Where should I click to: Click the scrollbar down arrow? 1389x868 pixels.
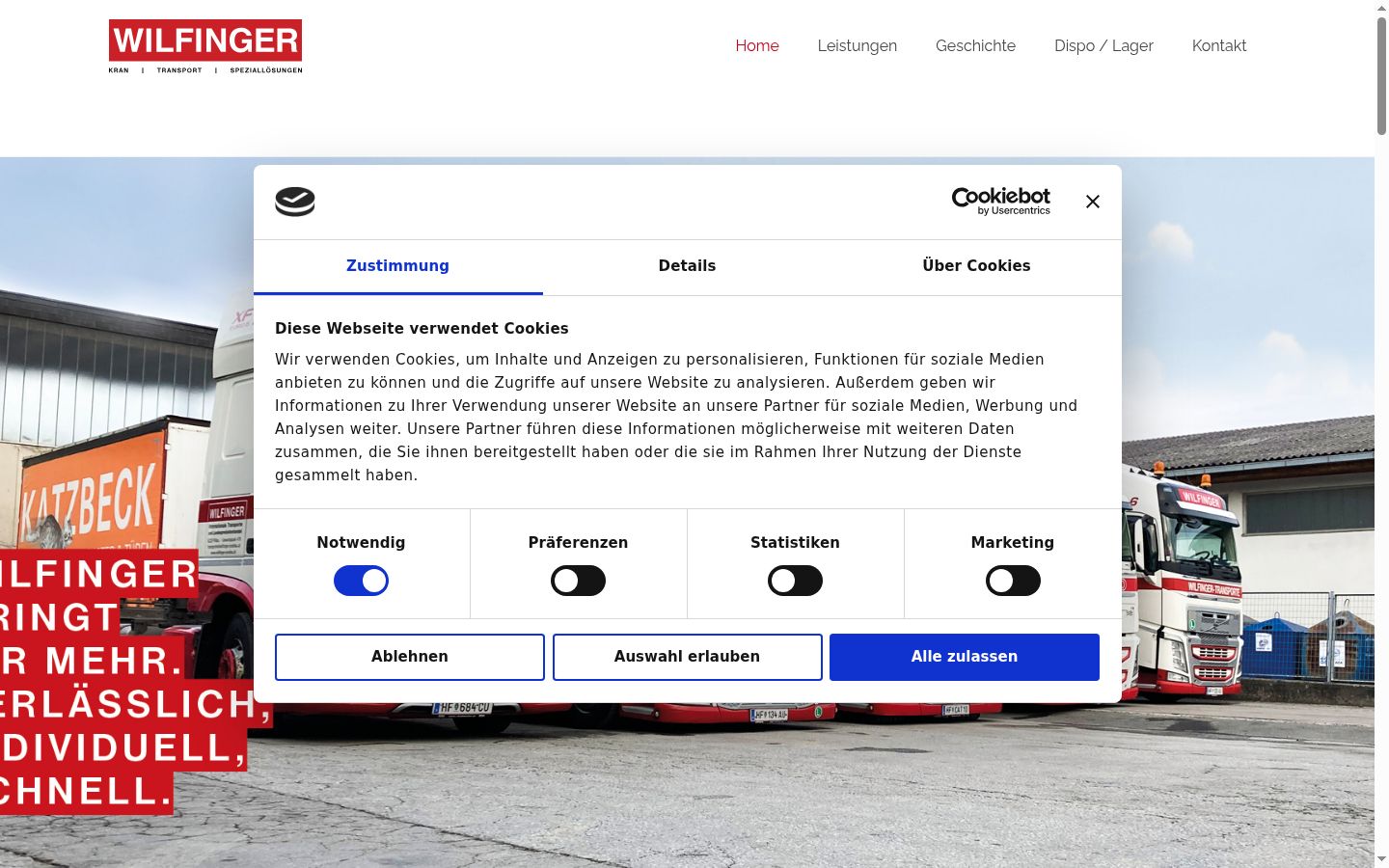coord(1381,859)
